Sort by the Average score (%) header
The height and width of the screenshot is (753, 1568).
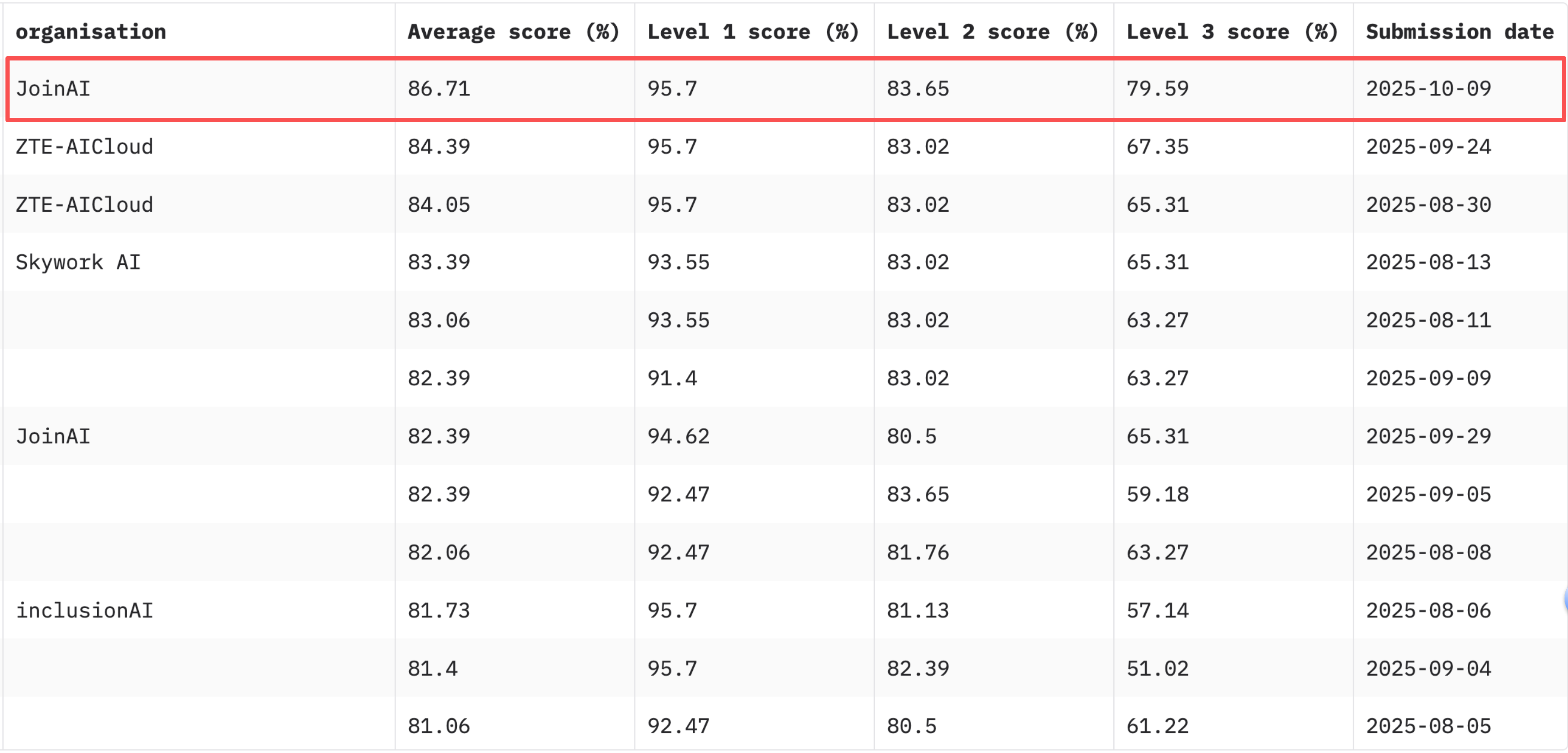(513, 32)
